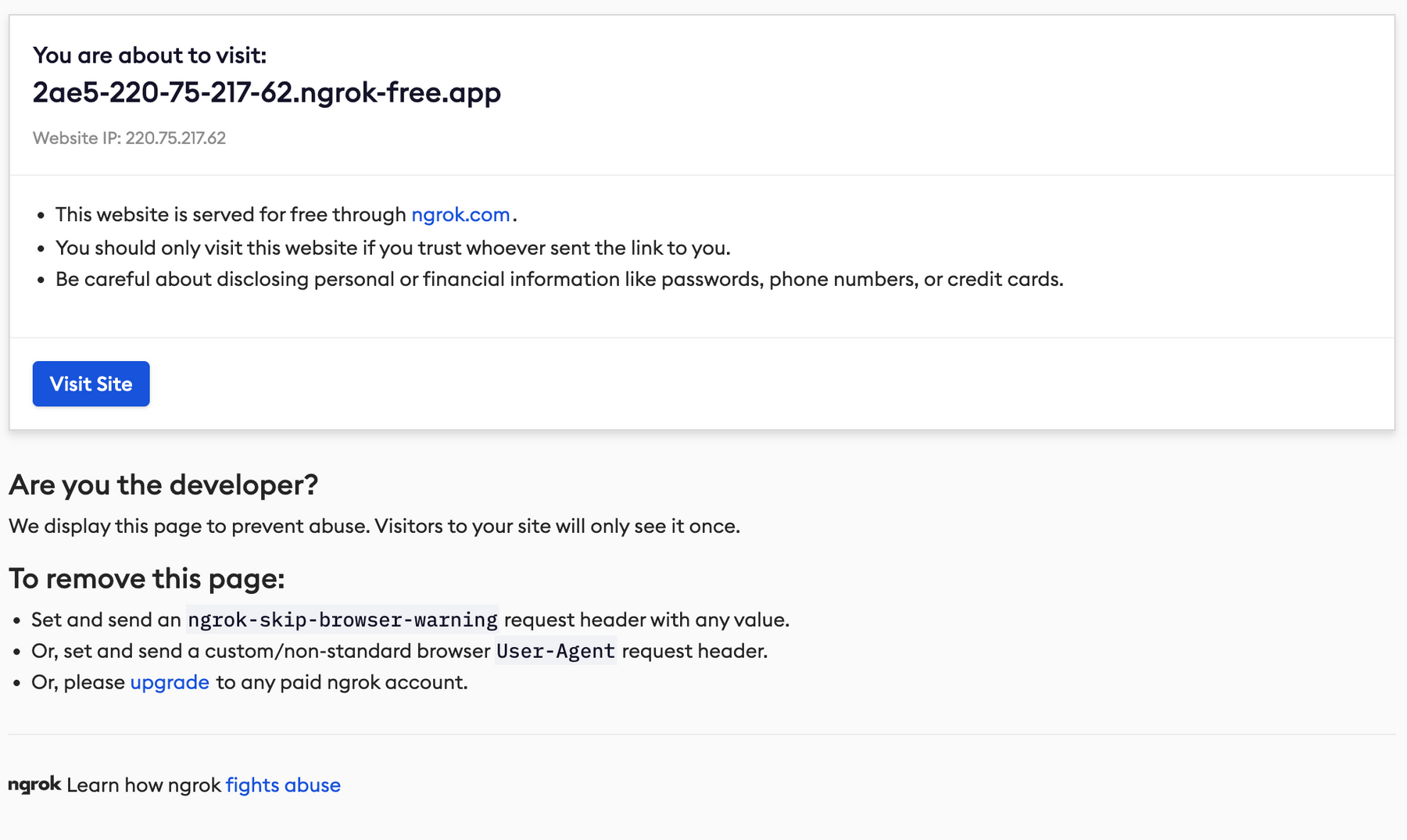Click the bullet about trusting whoever sent the link
Screen dimensions: 1407x840
392,248
